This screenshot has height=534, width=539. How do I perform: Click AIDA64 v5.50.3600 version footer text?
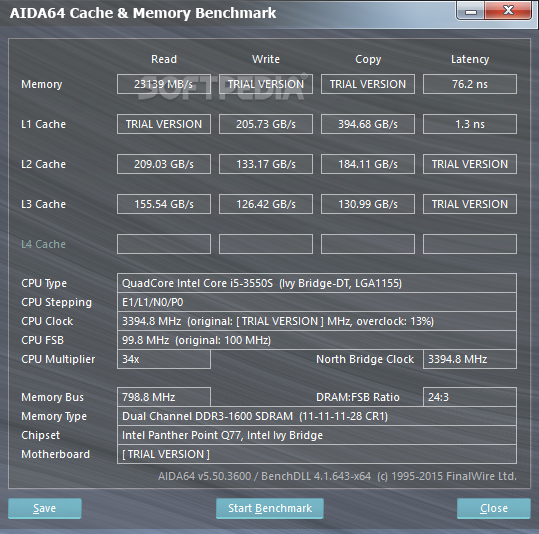337,476
